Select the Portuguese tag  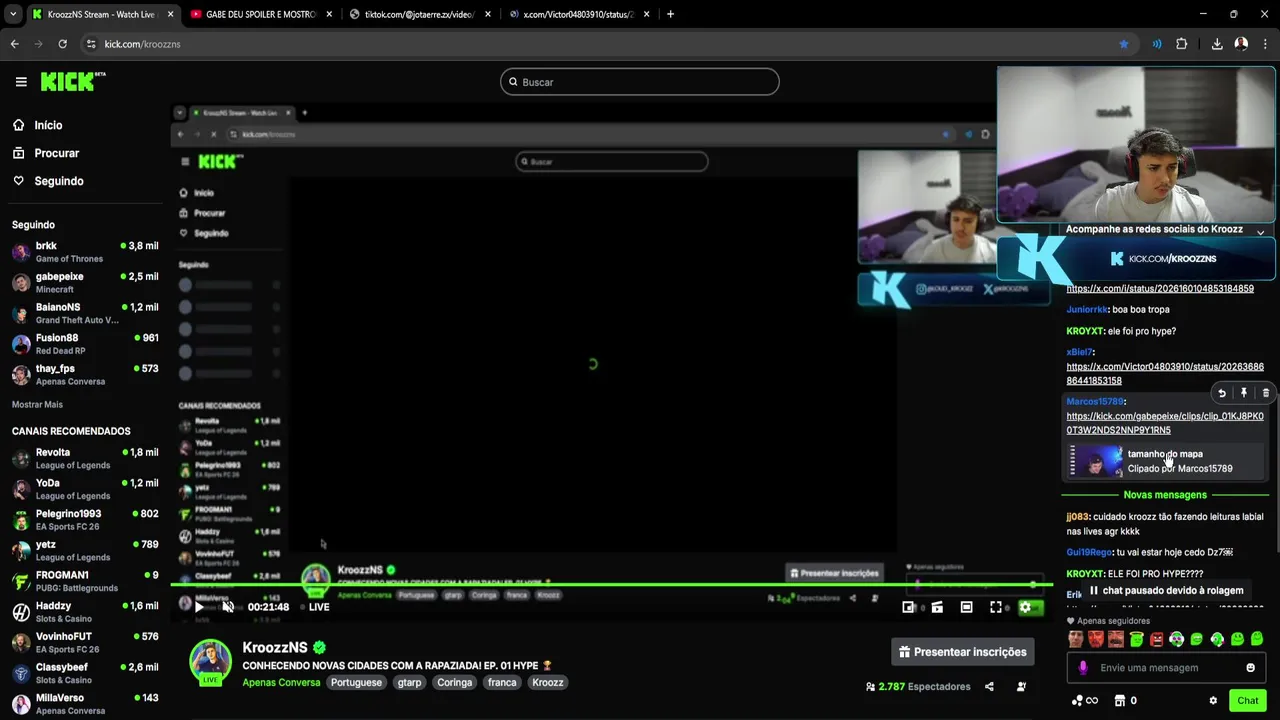(356, 683)
